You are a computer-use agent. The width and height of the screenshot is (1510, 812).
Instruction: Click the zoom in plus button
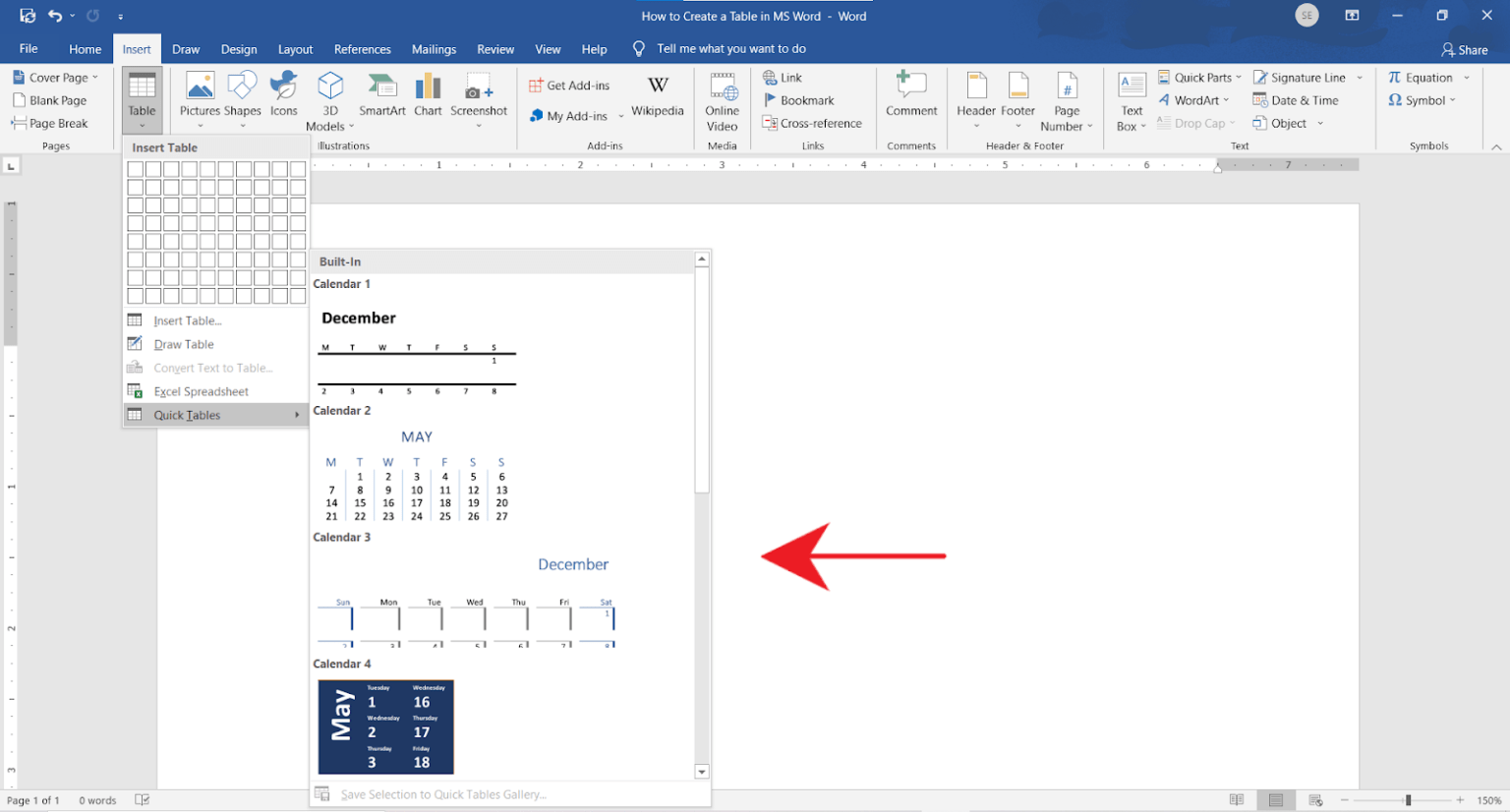click(x=1460, y=800)
